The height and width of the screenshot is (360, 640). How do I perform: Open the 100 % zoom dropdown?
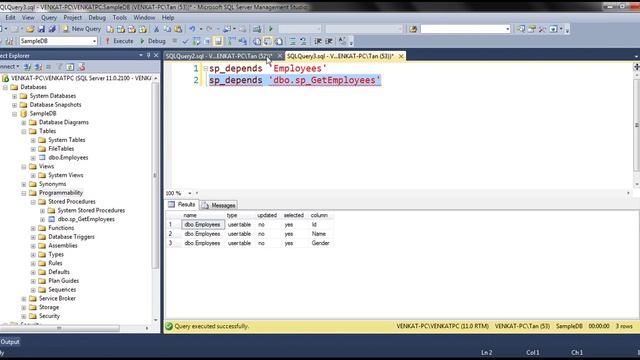tap(189, 193)
